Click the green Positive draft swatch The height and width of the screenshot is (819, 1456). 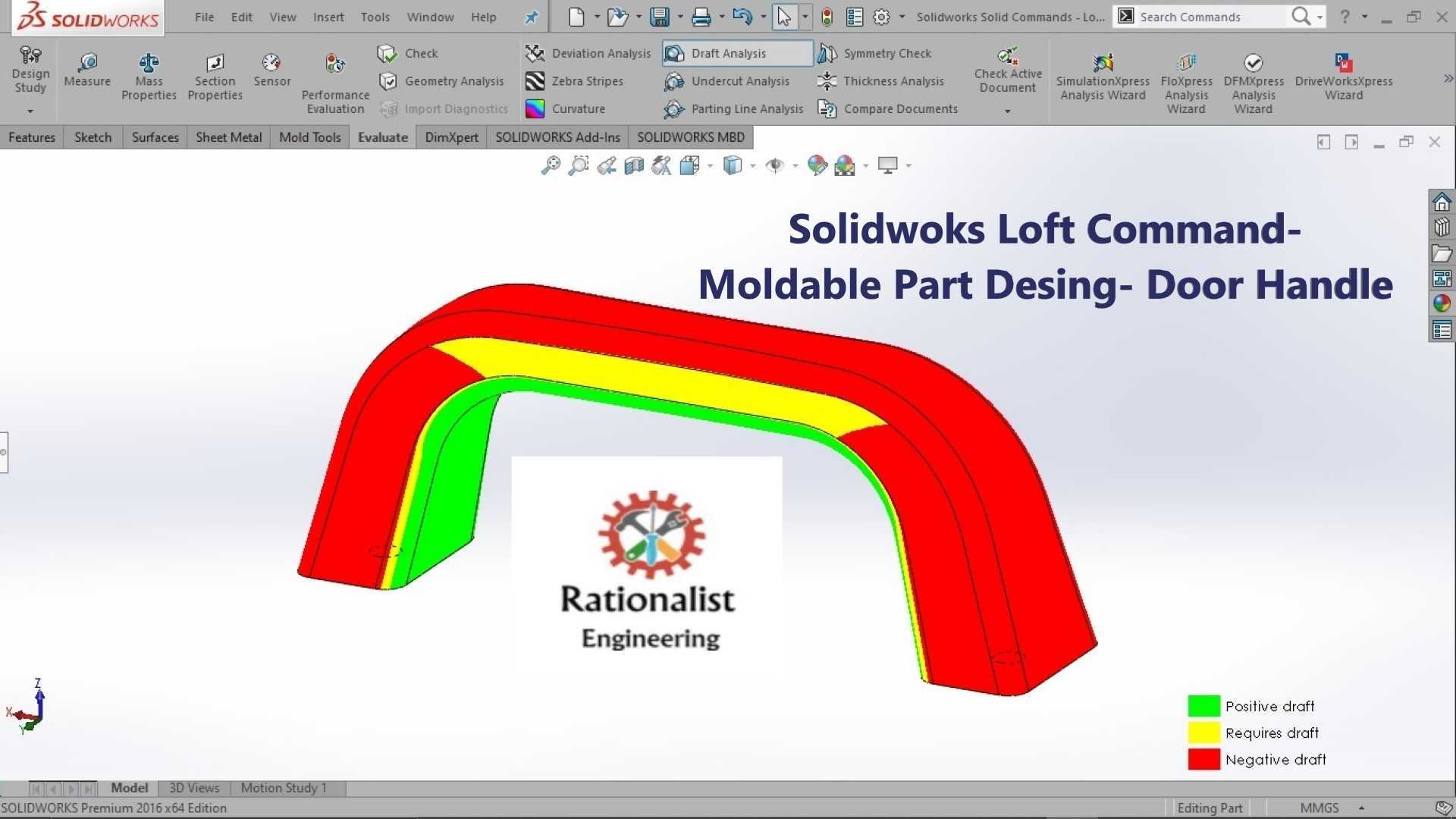tap(1203, 706)
